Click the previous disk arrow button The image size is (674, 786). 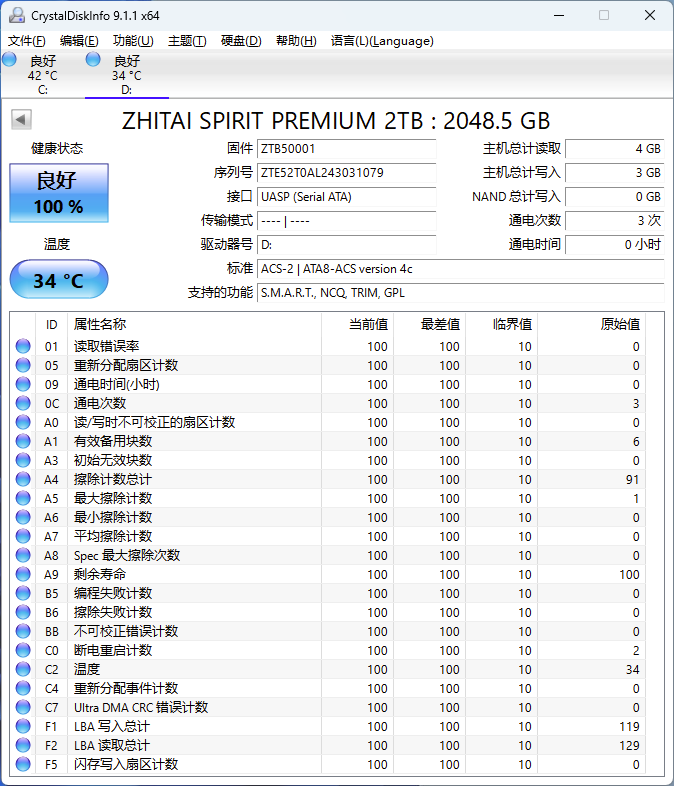pos(21,119)
